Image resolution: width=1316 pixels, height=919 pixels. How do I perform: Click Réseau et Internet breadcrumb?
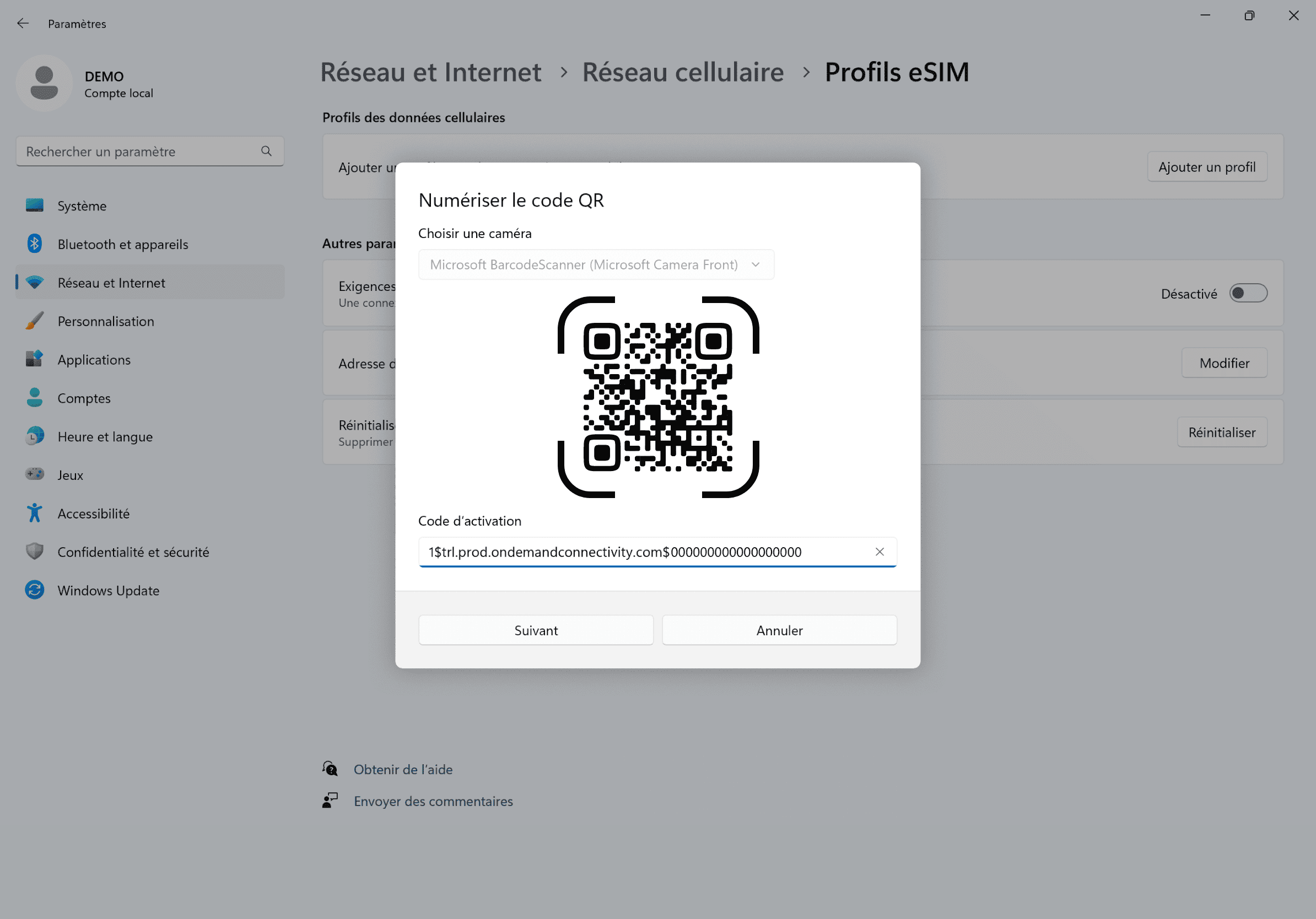pyautogui.click(x=430, y=72)
